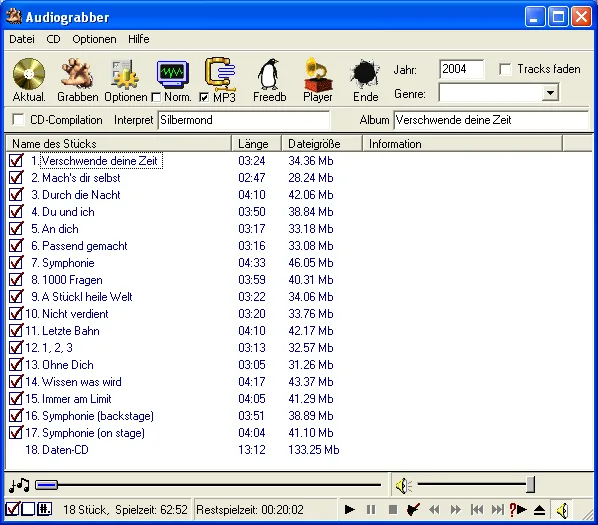Start ripping with the Grabben hand icon

77,74
